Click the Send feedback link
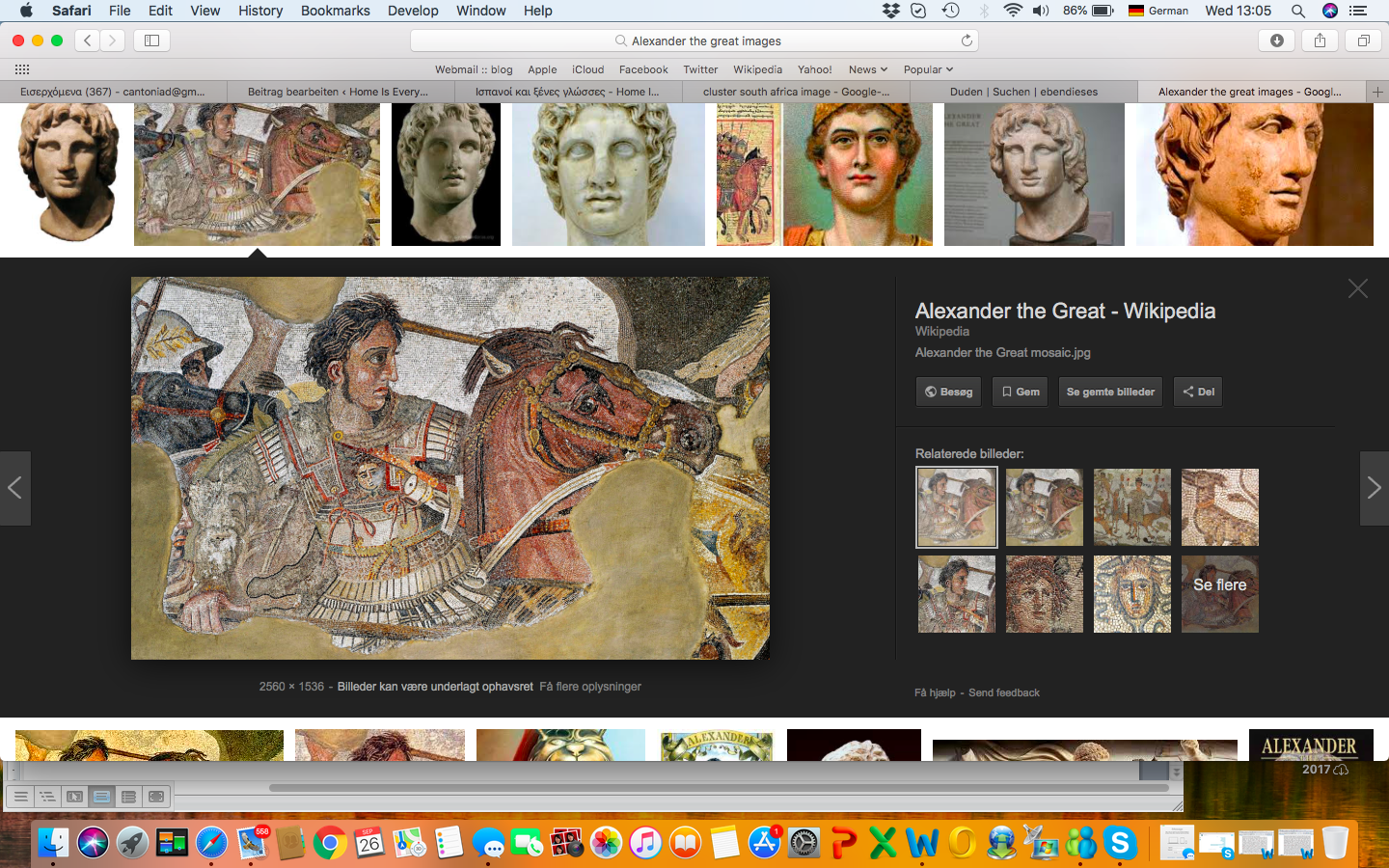 [1004, 692]
